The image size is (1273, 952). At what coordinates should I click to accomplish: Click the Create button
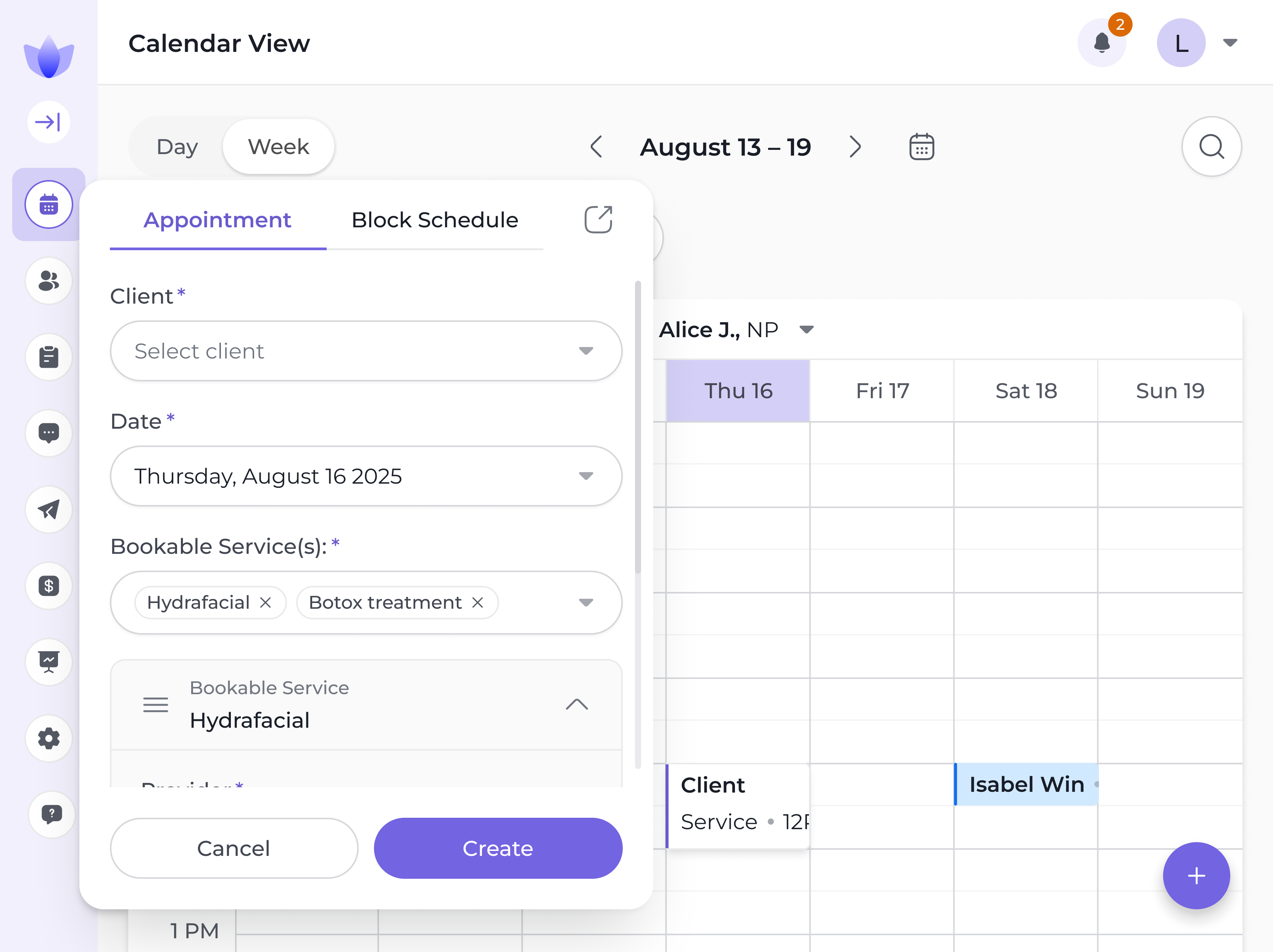pyautogui.click(x=498, y=849)
